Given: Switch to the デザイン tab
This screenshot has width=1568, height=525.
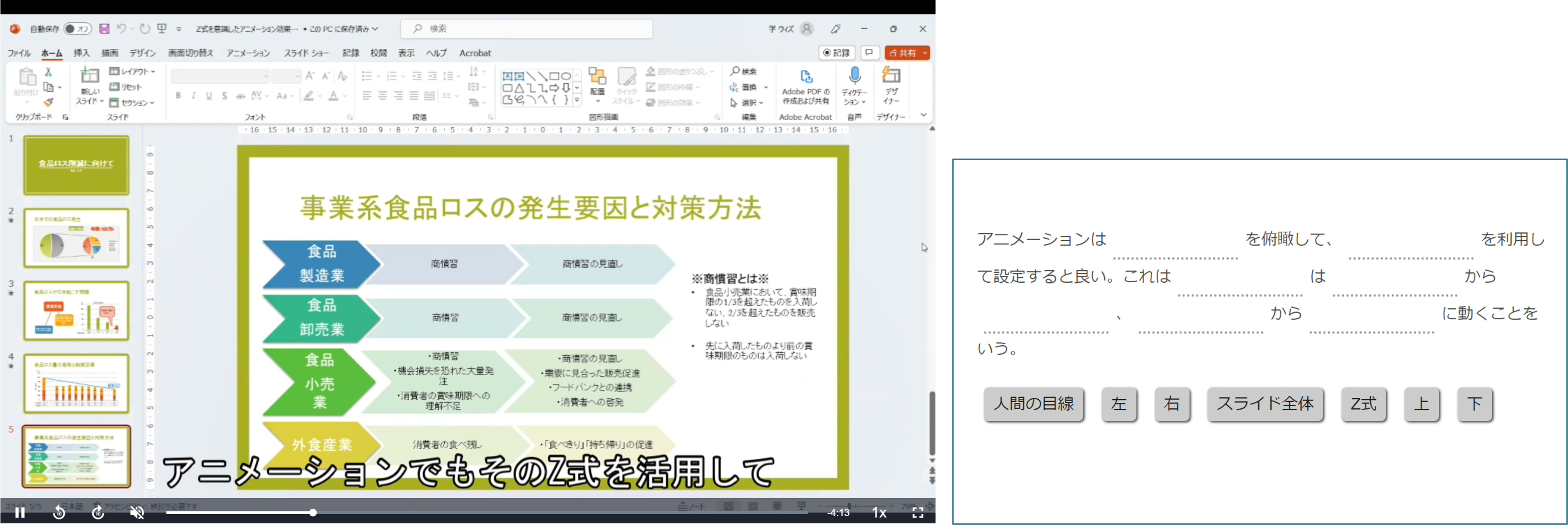Looking at the screenshot, I should click(142, 53).
